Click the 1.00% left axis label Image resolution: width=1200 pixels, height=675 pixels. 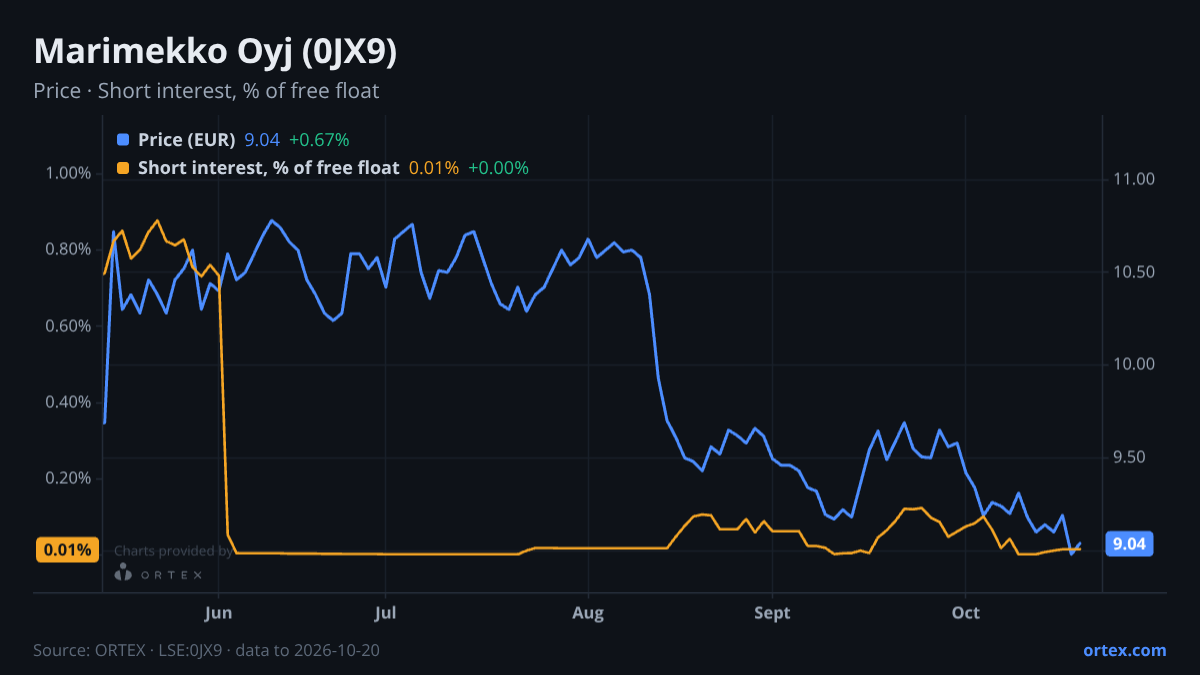coord(68,173)
